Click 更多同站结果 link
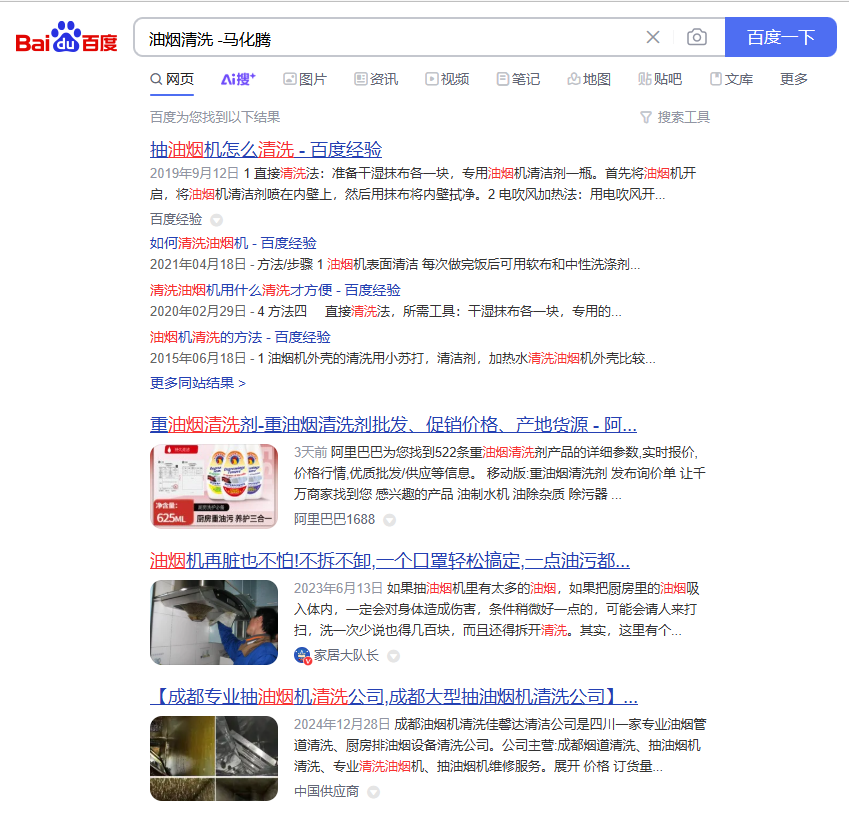This screenshot has height=823, width=849. (198, 383)
